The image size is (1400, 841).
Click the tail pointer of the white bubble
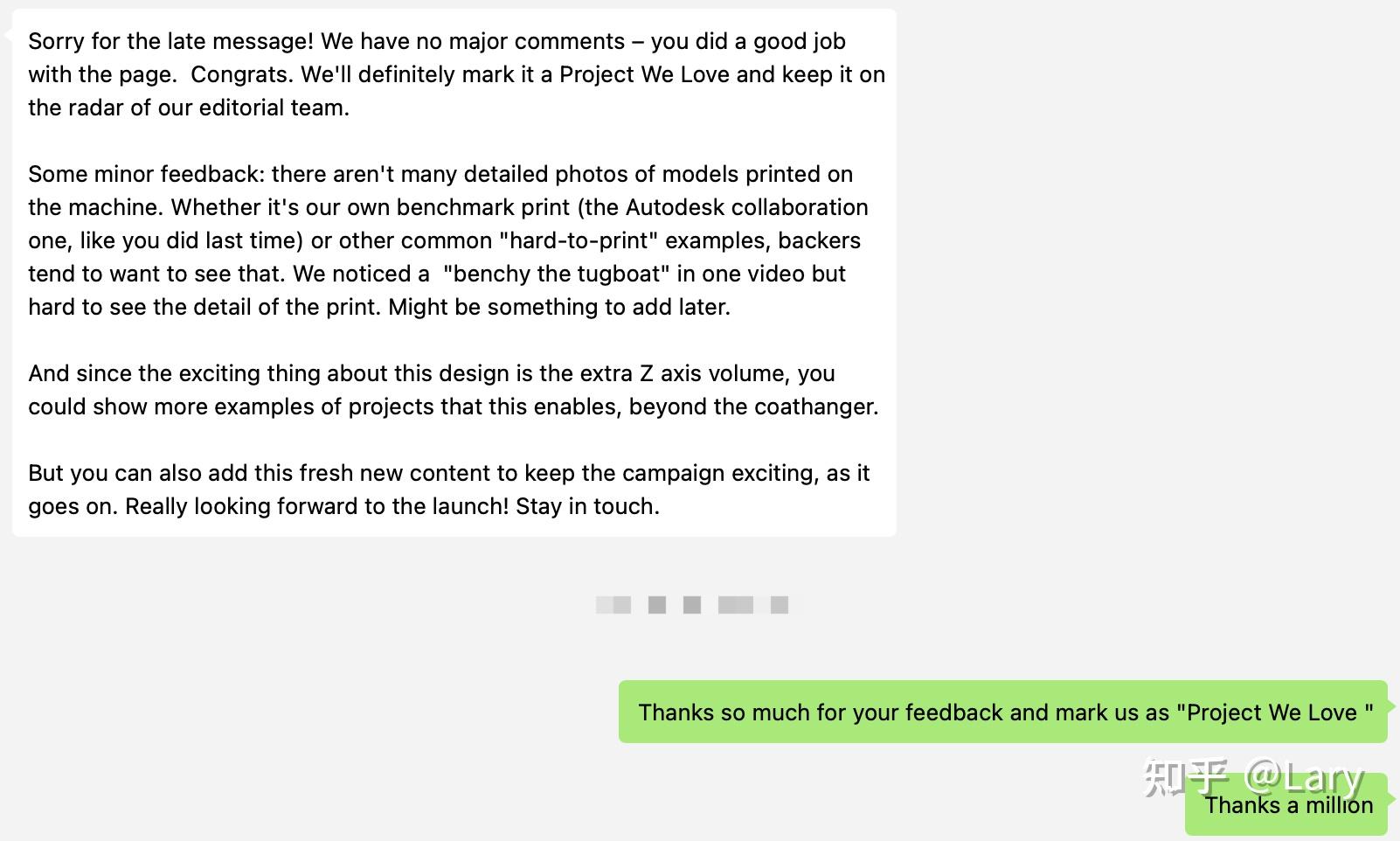[x=8, y=35]
